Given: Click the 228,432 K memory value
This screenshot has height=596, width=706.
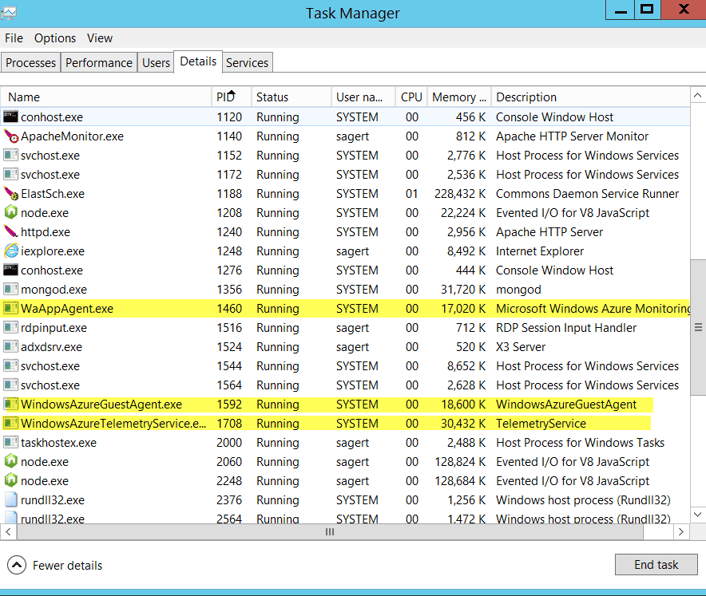Looking at the screenshot, I should [x=460, y=194].
